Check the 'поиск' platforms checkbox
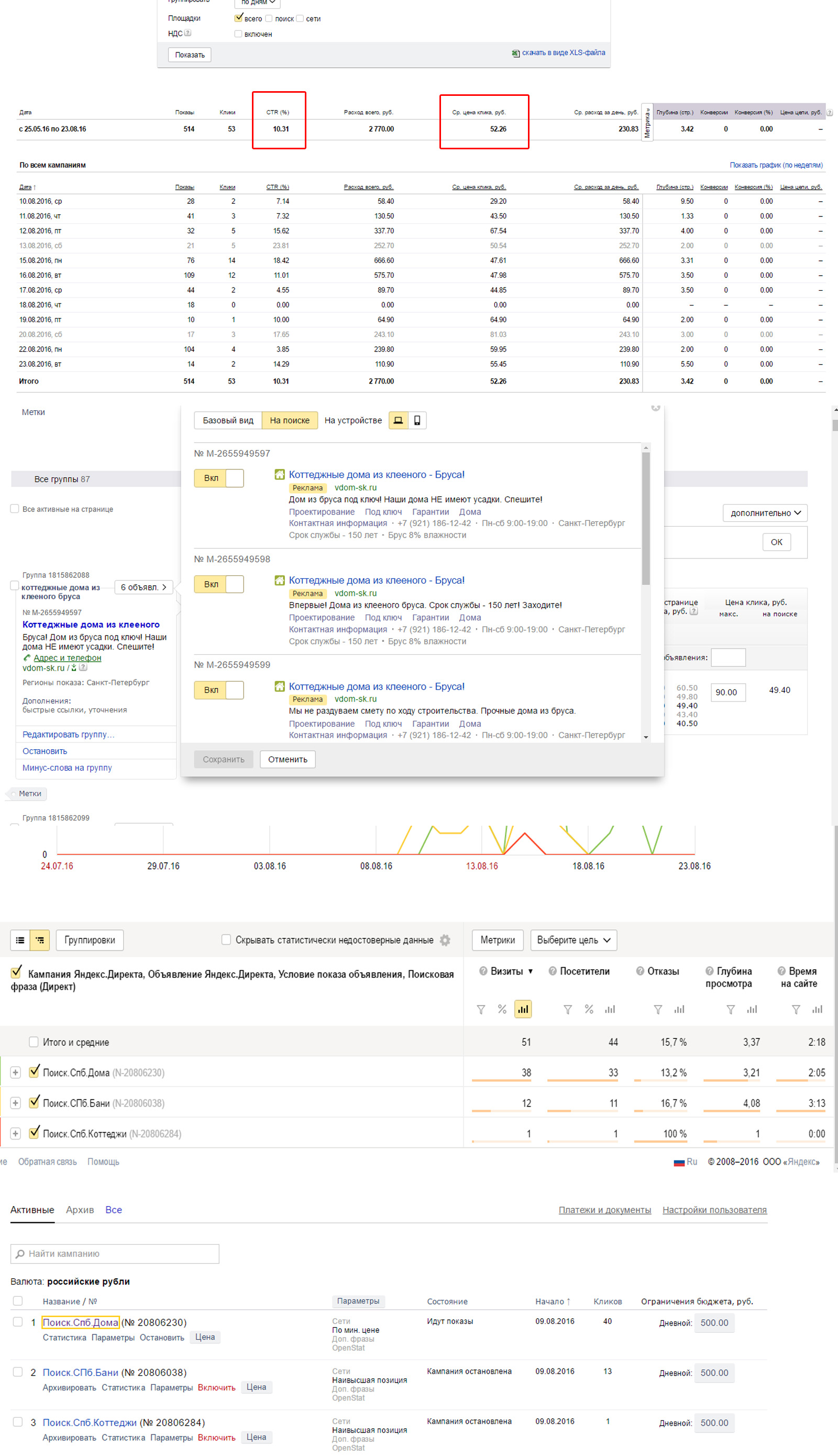Screen dimensions: 838x1456 click(x=269, y=18)
